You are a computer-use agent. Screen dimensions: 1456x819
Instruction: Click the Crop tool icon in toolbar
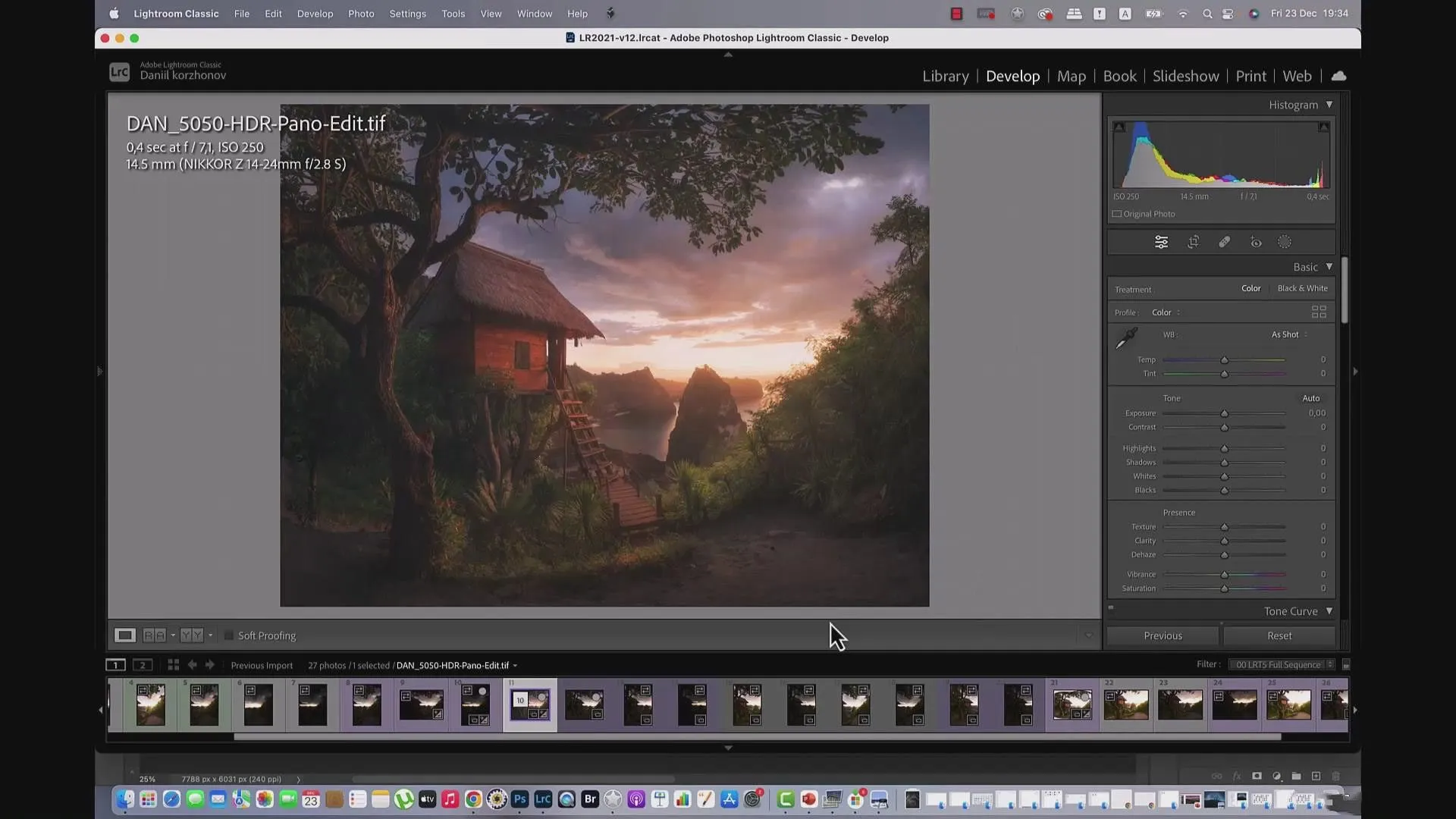(x=1193, y=242)
